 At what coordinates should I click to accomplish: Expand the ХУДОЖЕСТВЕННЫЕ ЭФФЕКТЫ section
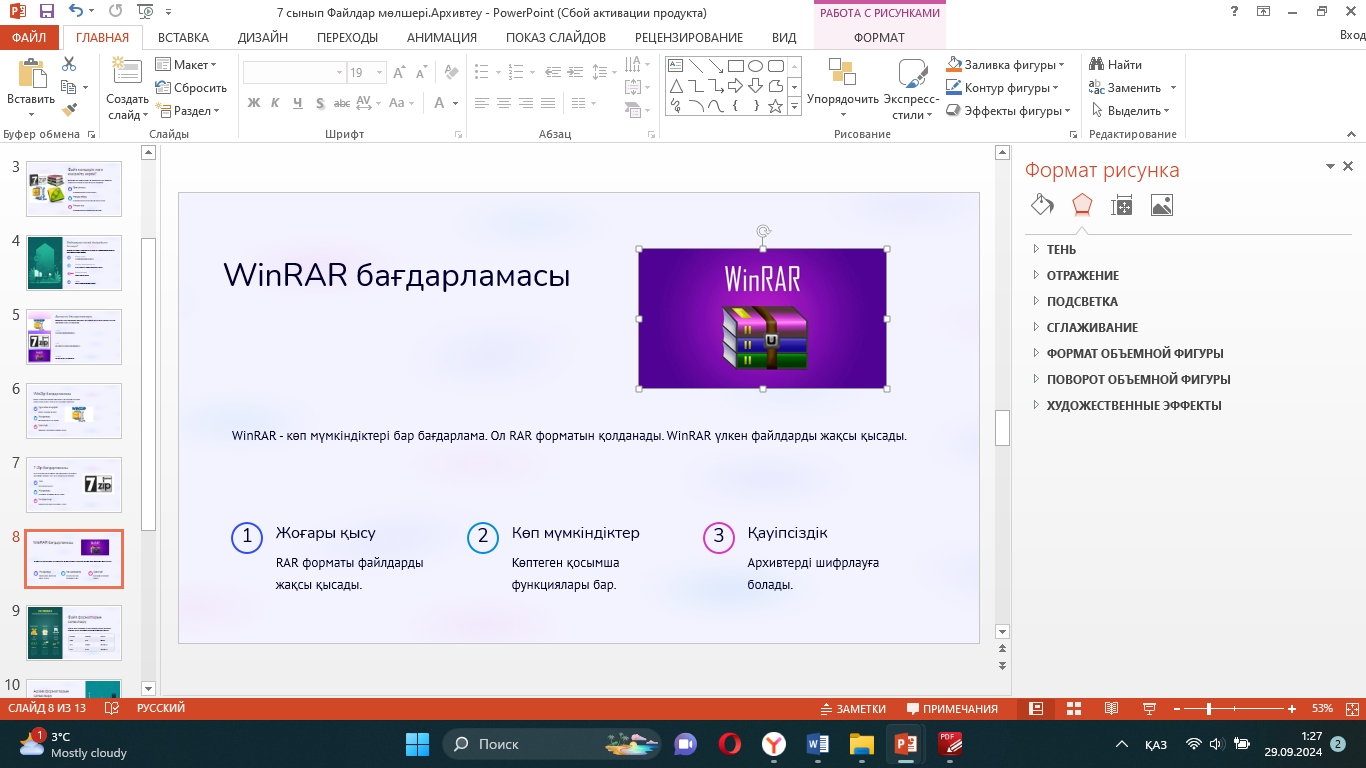[x=1134, y=406]
